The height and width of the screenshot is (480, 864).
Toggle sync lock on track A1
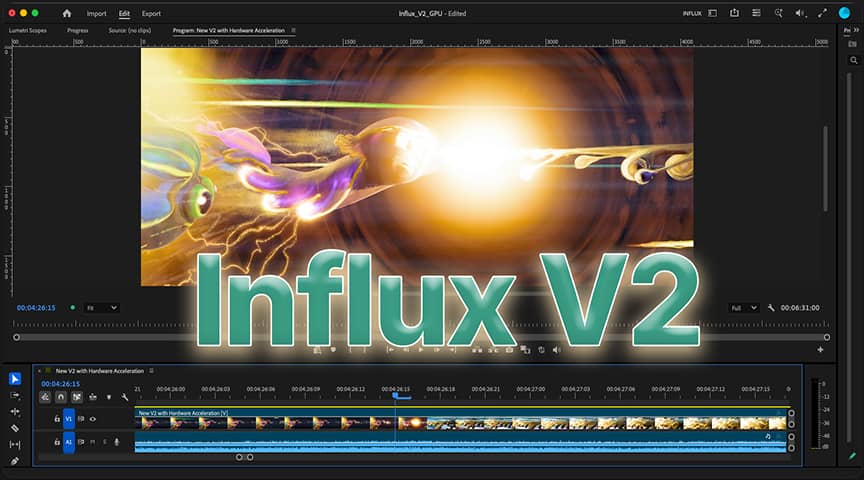tap(81, 442)
